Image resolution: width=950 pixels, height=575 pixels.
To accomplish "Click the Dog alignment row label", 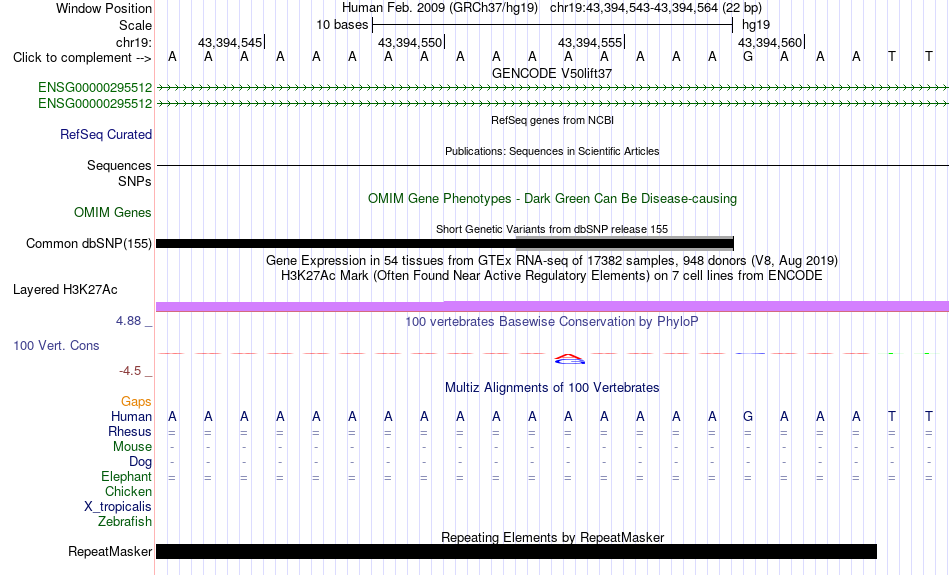I will tap(141, 462).
